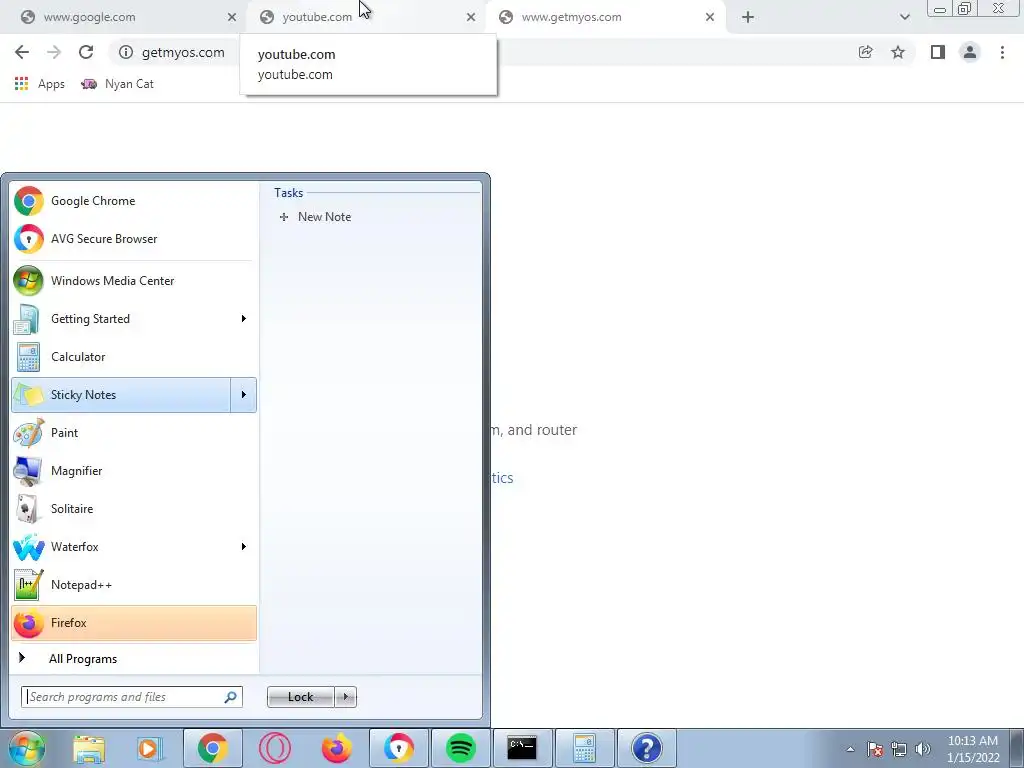
Task: Open Help and Support taskbar button
Action: pos(647,748)
